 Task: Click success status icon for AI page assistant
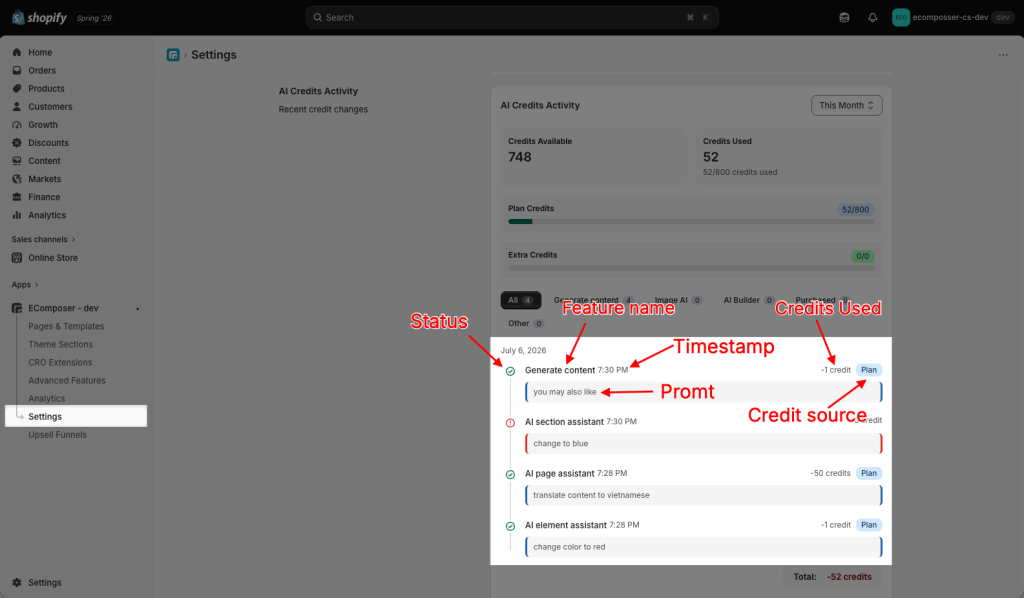(x=511, y=475)
